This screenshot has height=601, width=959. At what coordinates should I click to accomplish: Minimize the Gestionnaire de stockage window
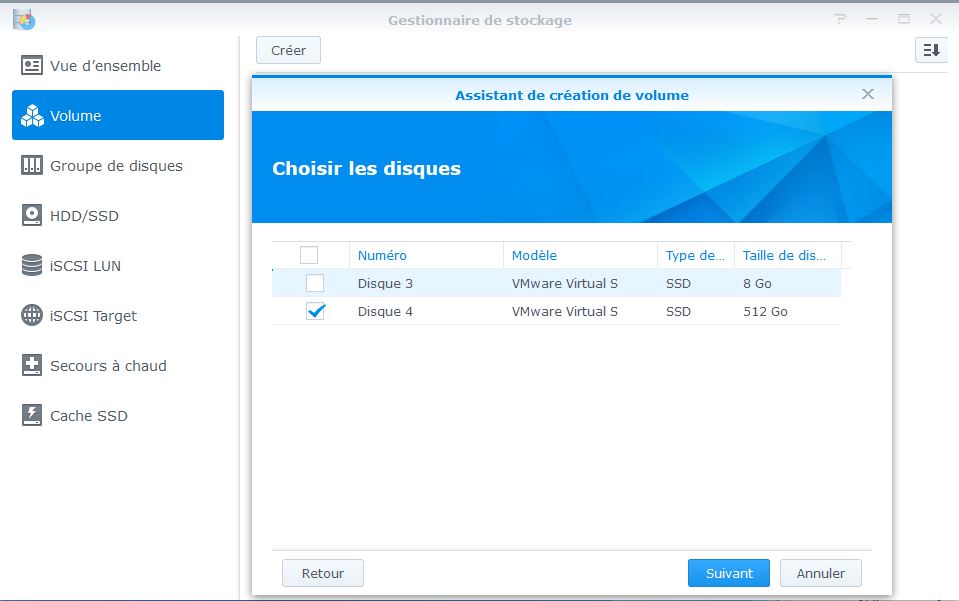click(872, 19)
